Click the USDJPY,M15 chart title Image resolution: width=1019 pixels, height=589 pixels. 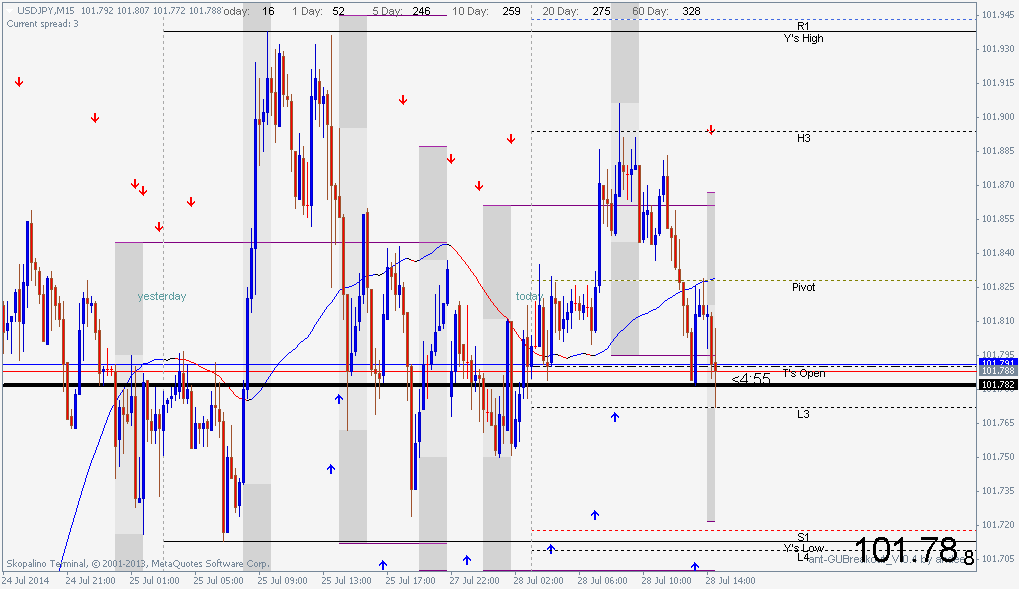[x=45, y=10]
